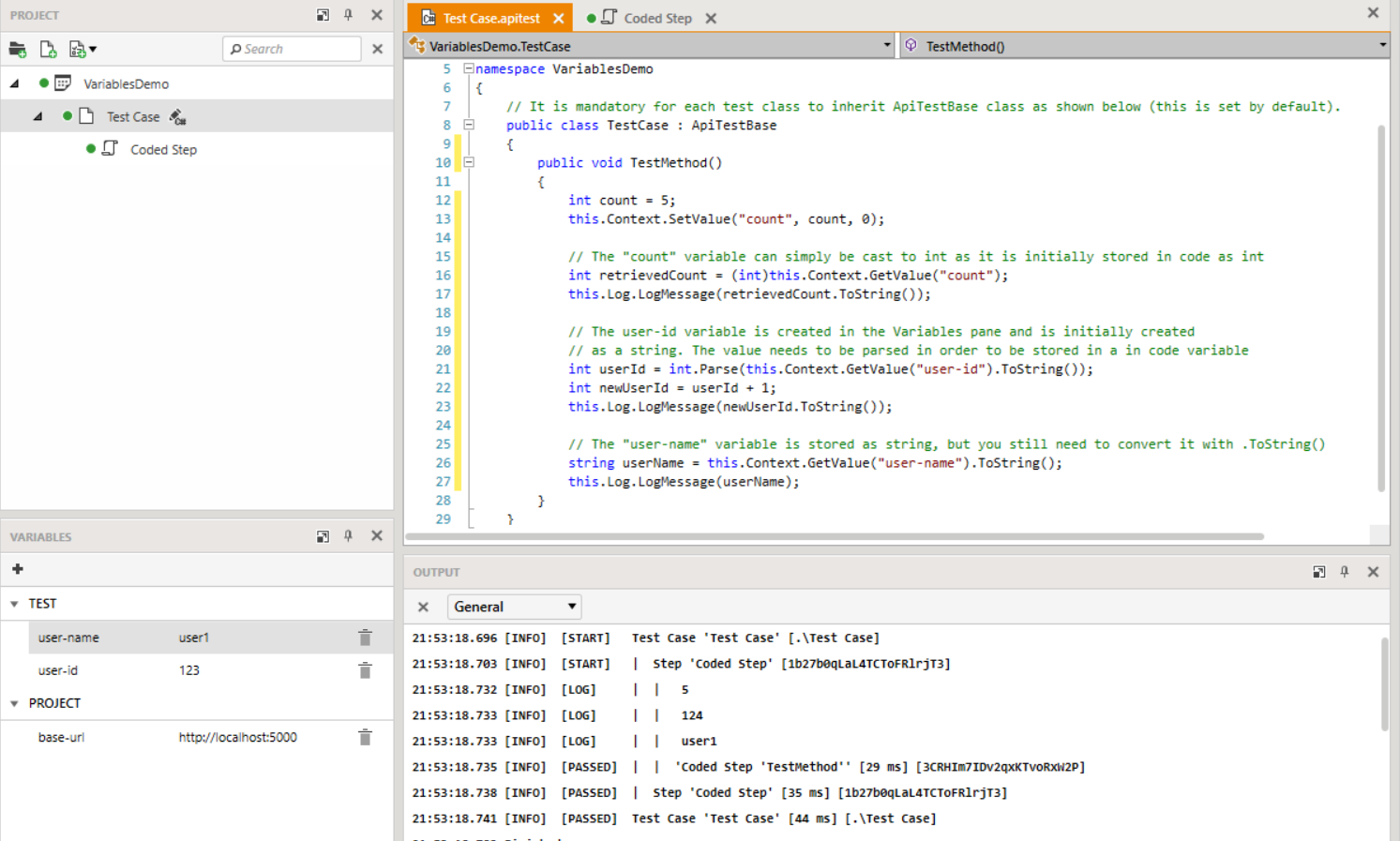
Task: Click the vertical scrollbar of code editor
Action: tap(1381, 308)
